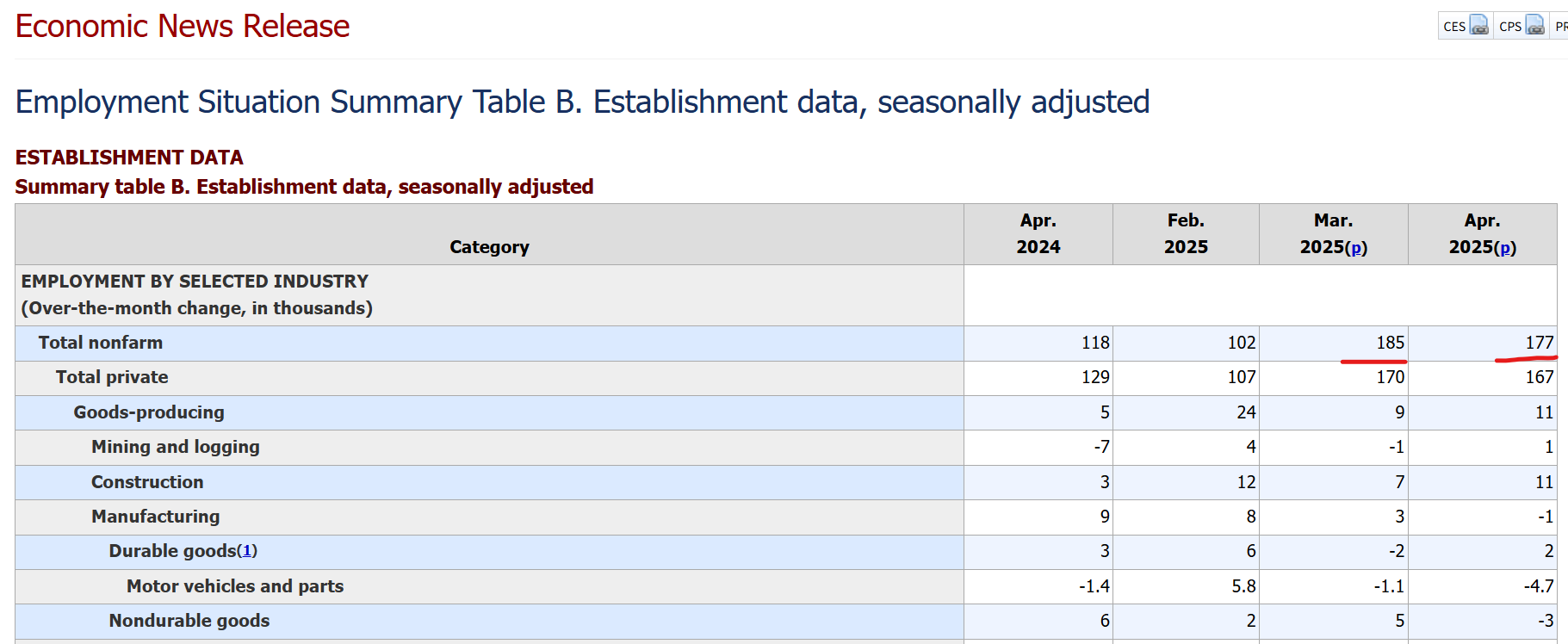Open the (p) footnote in Apr. 2025 header
Screen dimensions: 1568x644
(x=1505, y=247)
